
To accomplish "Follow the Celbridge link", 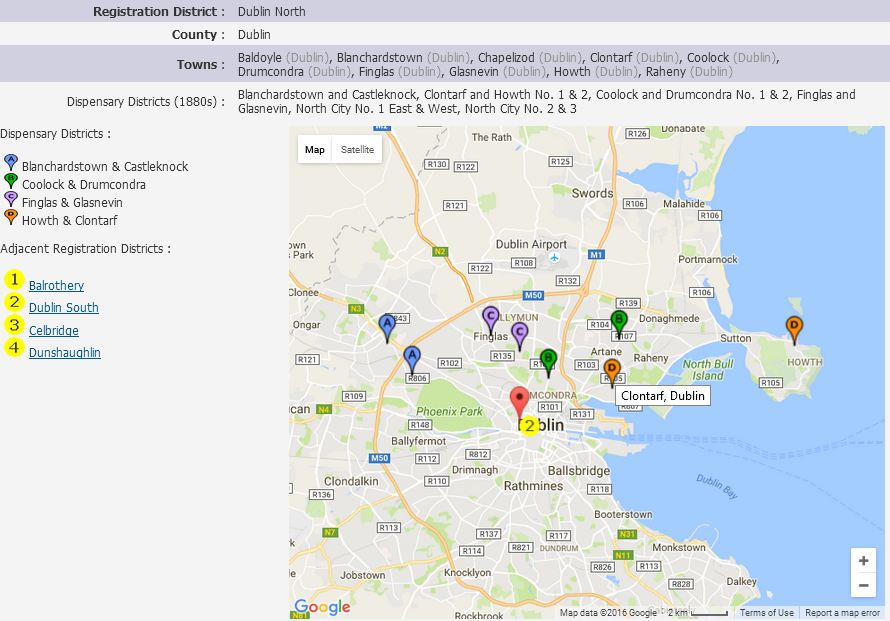I will coord(53,330).
